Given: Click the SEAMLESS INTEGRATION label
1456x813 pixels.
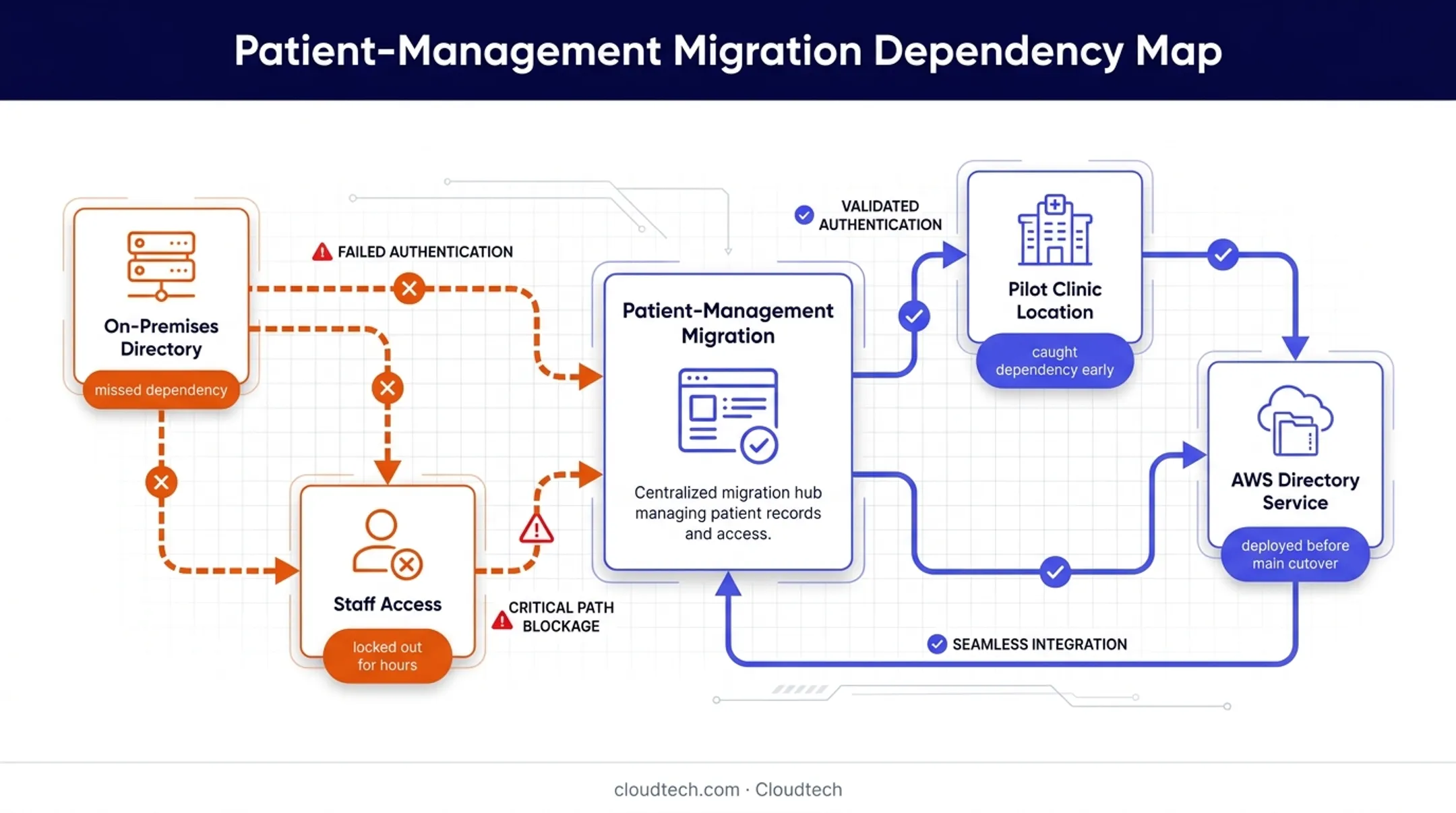Looking at the screenshot, I should (1039, 644).
